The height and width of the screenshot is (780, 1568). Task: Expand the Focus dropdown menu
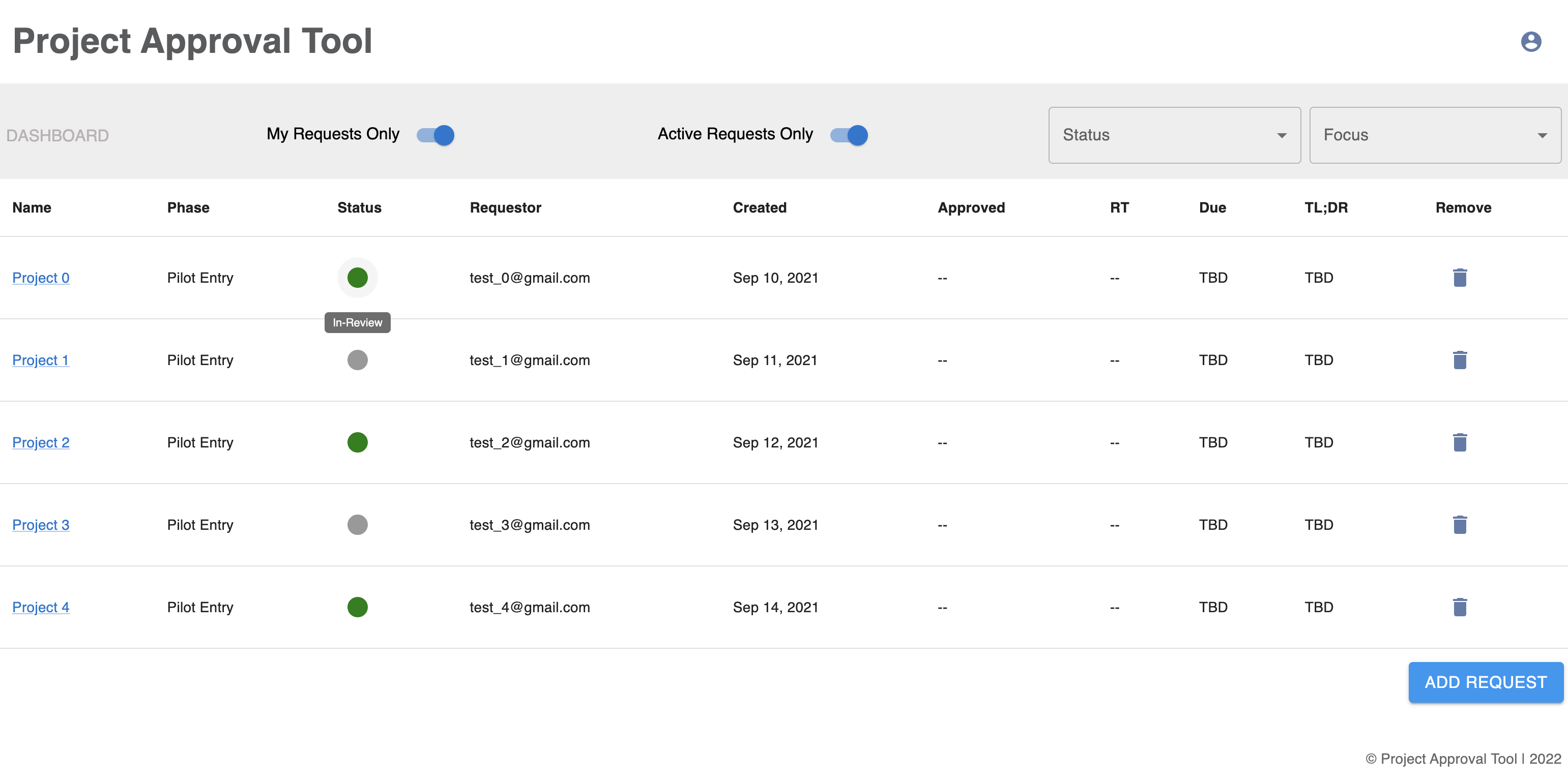pyautogui.click(x=1435, y=134)
